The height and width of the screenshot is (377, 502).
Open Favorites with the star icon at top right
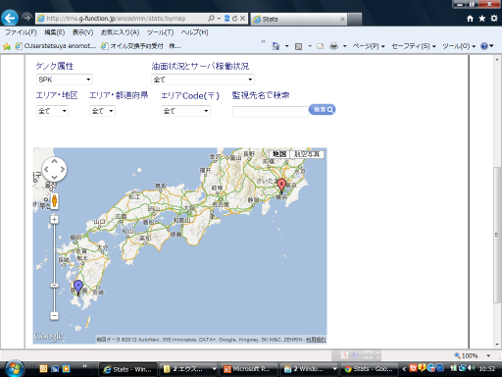click(x=482, y=19)
